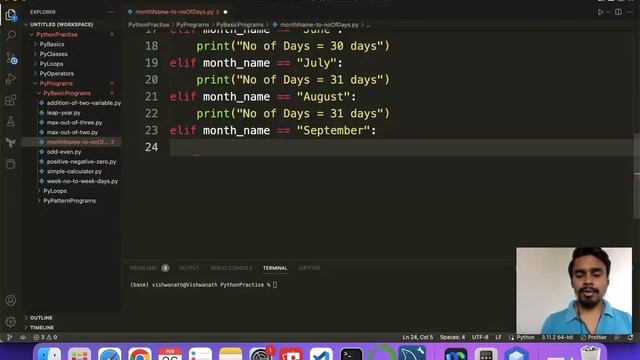Open Calendar from the Dock
Screen dimensions: 640x360
170,353
